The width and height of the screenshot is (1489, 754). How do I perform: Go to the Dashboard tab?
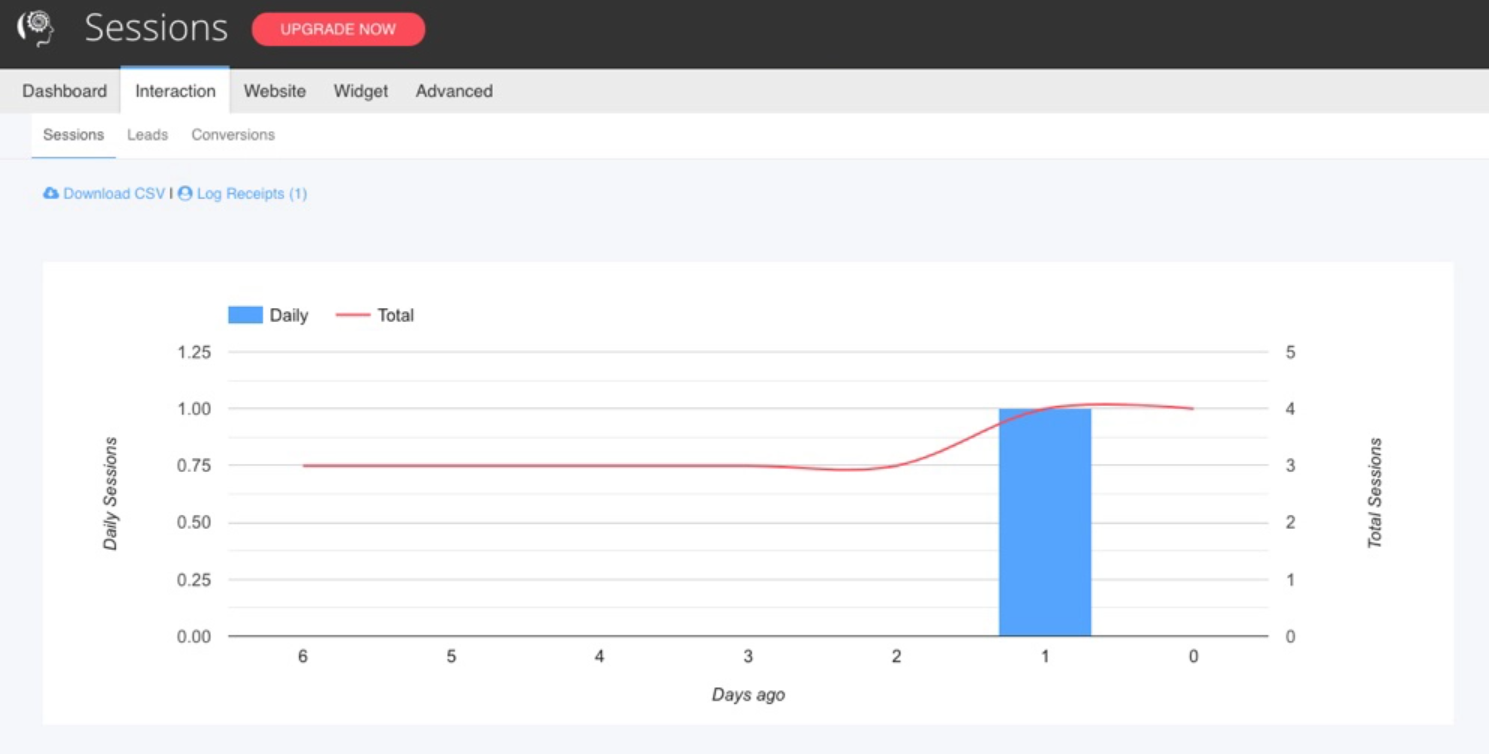click(63, 91)
